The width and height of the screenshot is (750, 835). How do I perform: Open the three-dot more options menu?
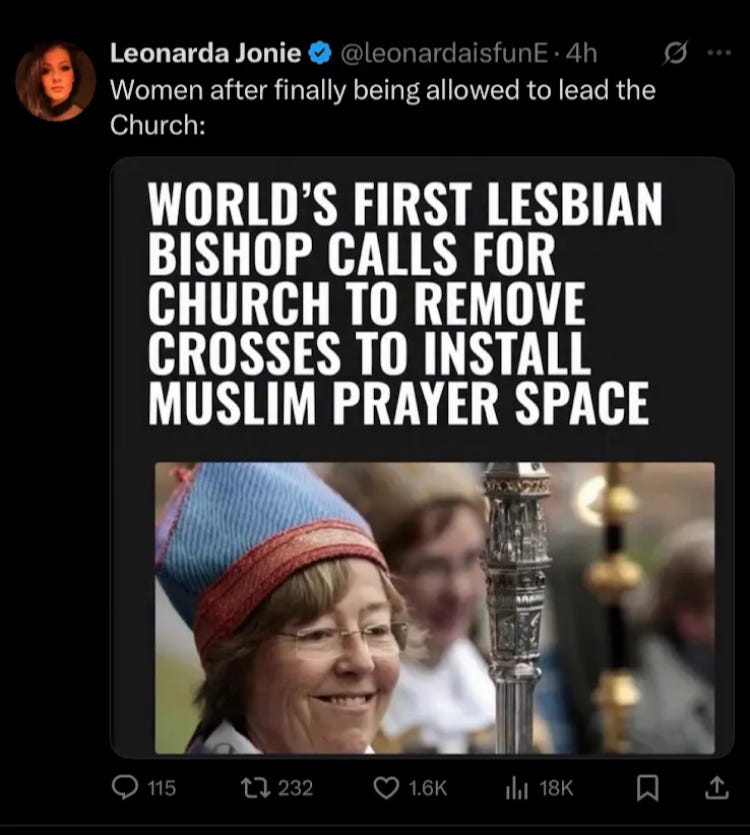(x=719, y=53)
